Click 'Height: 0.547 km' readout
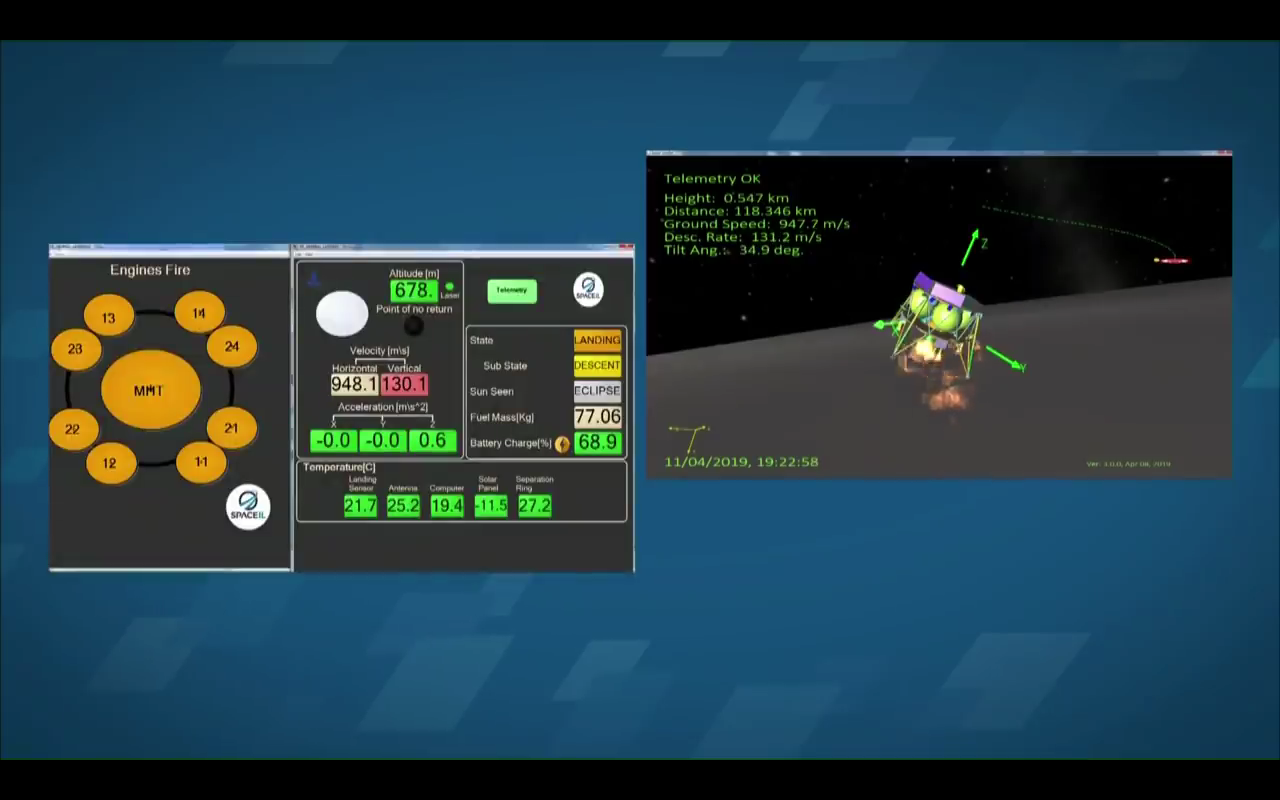Viewport: 1280px width, 800px height. (727, 198)
